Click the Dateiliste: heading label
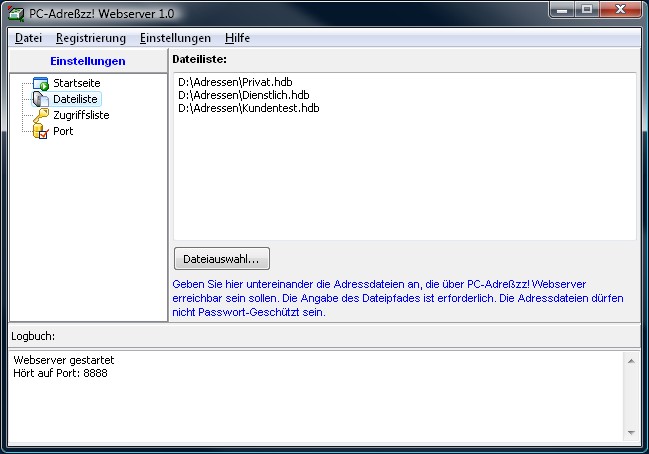Viewport: 649px width, 454px height. [x=200, y=60]
